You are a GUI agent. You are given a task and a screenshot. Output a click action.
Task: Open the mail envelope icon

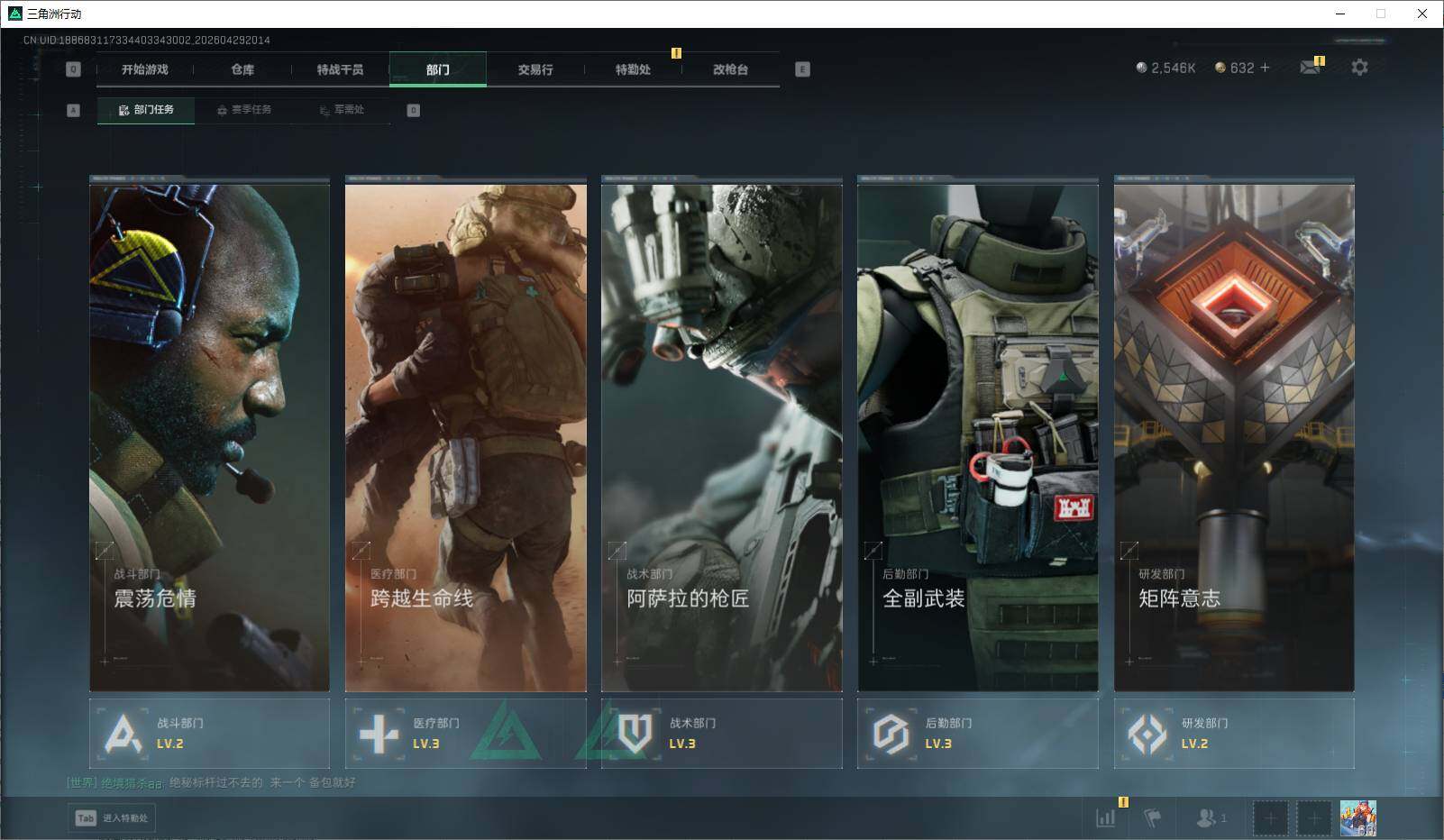pyautogui.click(x=1311, y=68)
